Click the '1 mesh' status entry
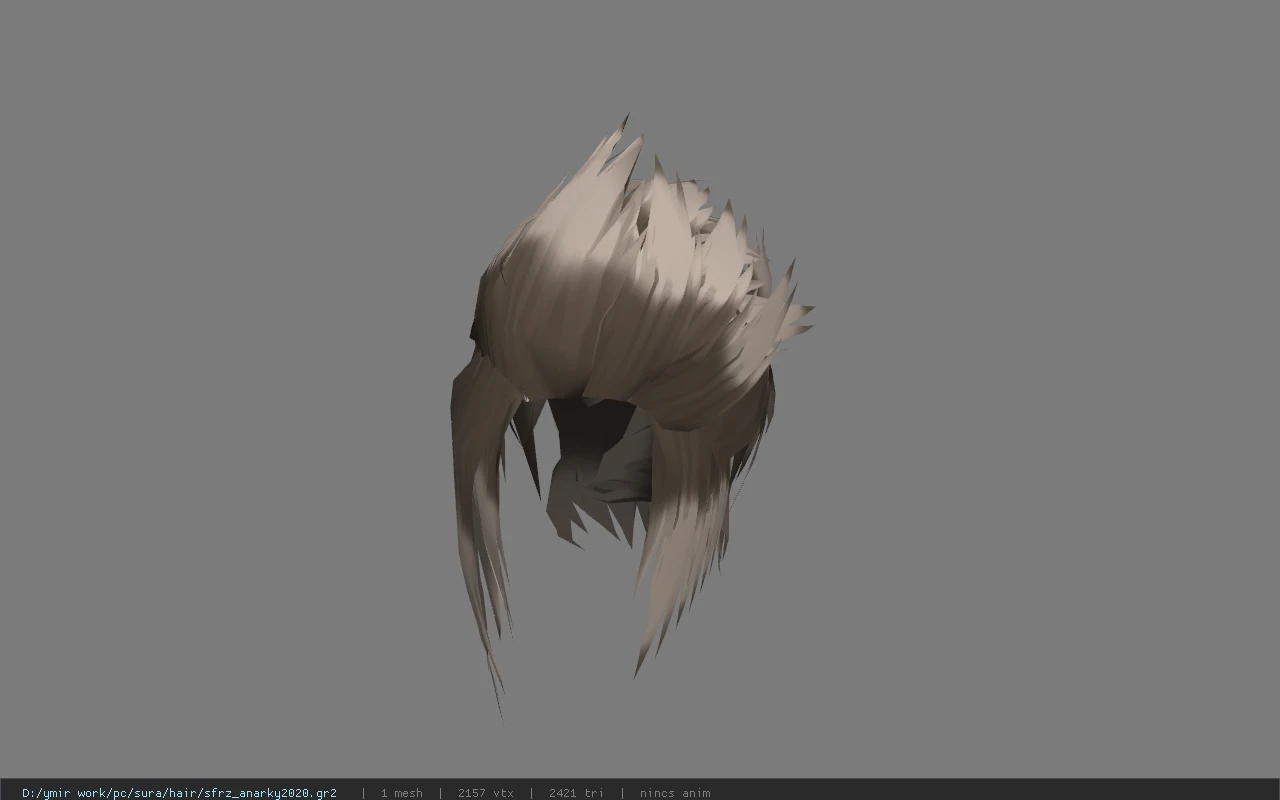The width and height of the screenshot is (1280, 800). click(x=401, y=793)
